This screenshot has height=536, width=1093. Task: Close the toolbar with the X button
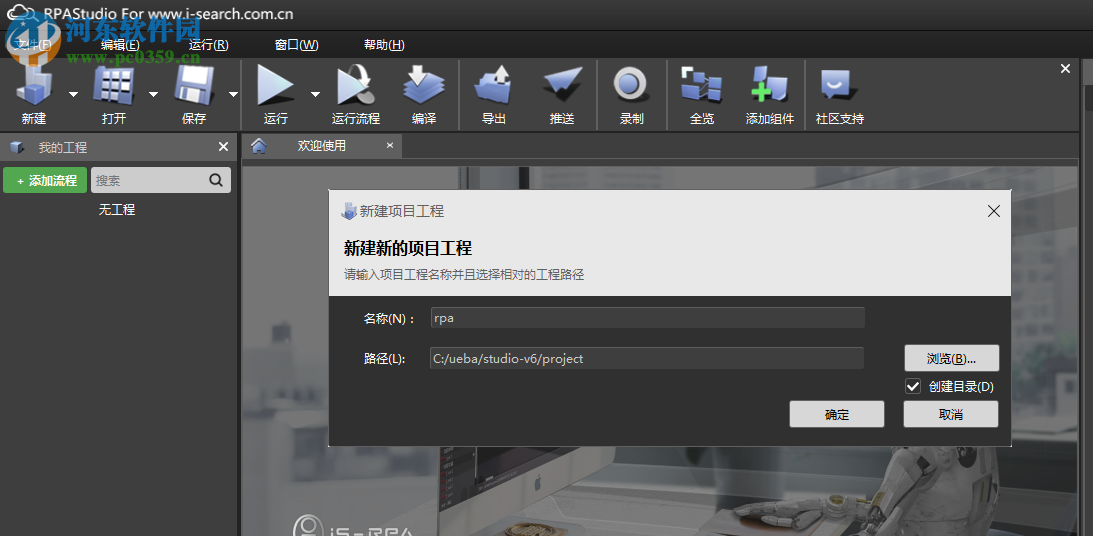(1065, 68)
